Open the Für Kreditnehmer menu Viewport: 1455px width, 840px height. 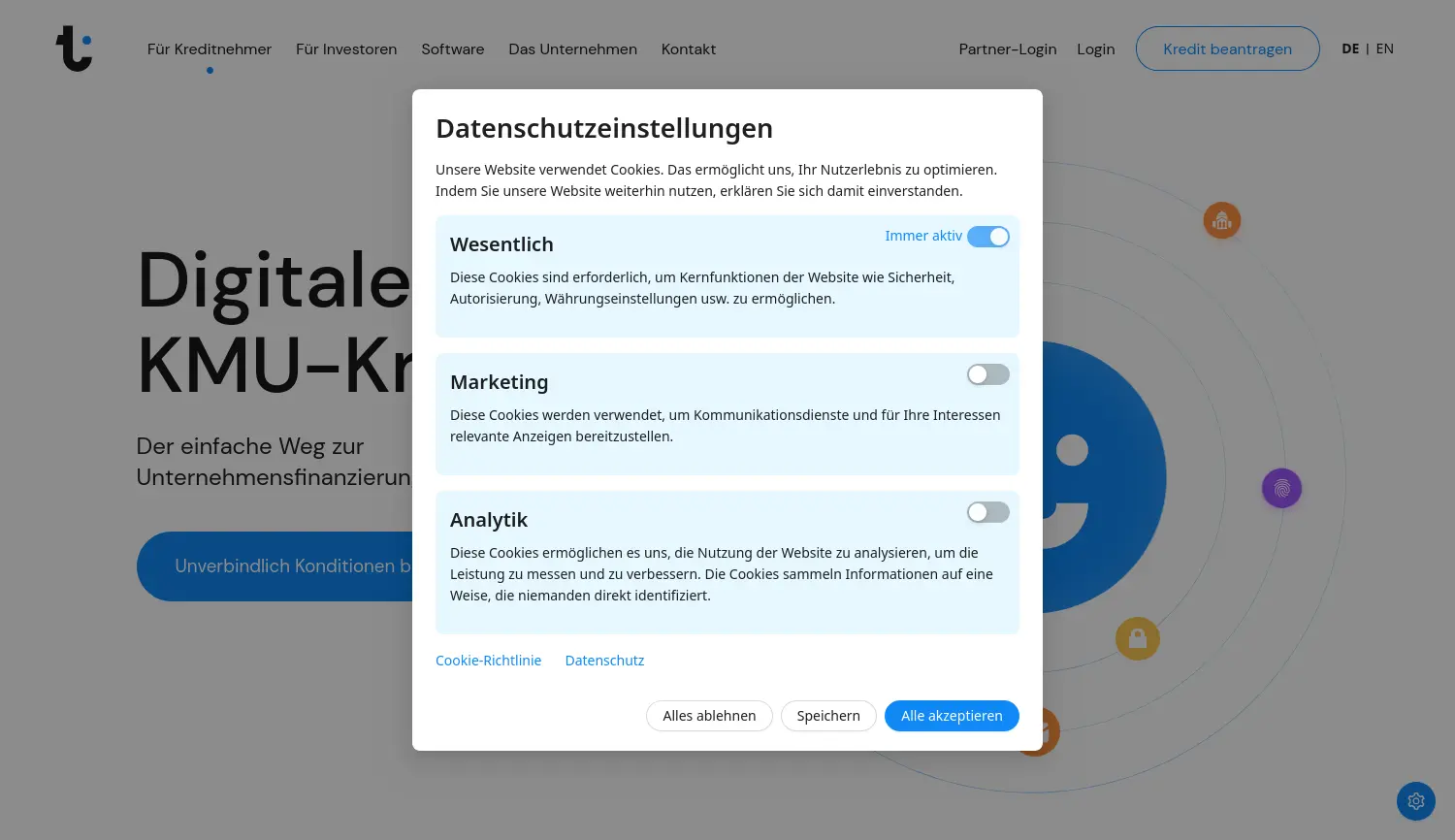[x=209, y=49]
